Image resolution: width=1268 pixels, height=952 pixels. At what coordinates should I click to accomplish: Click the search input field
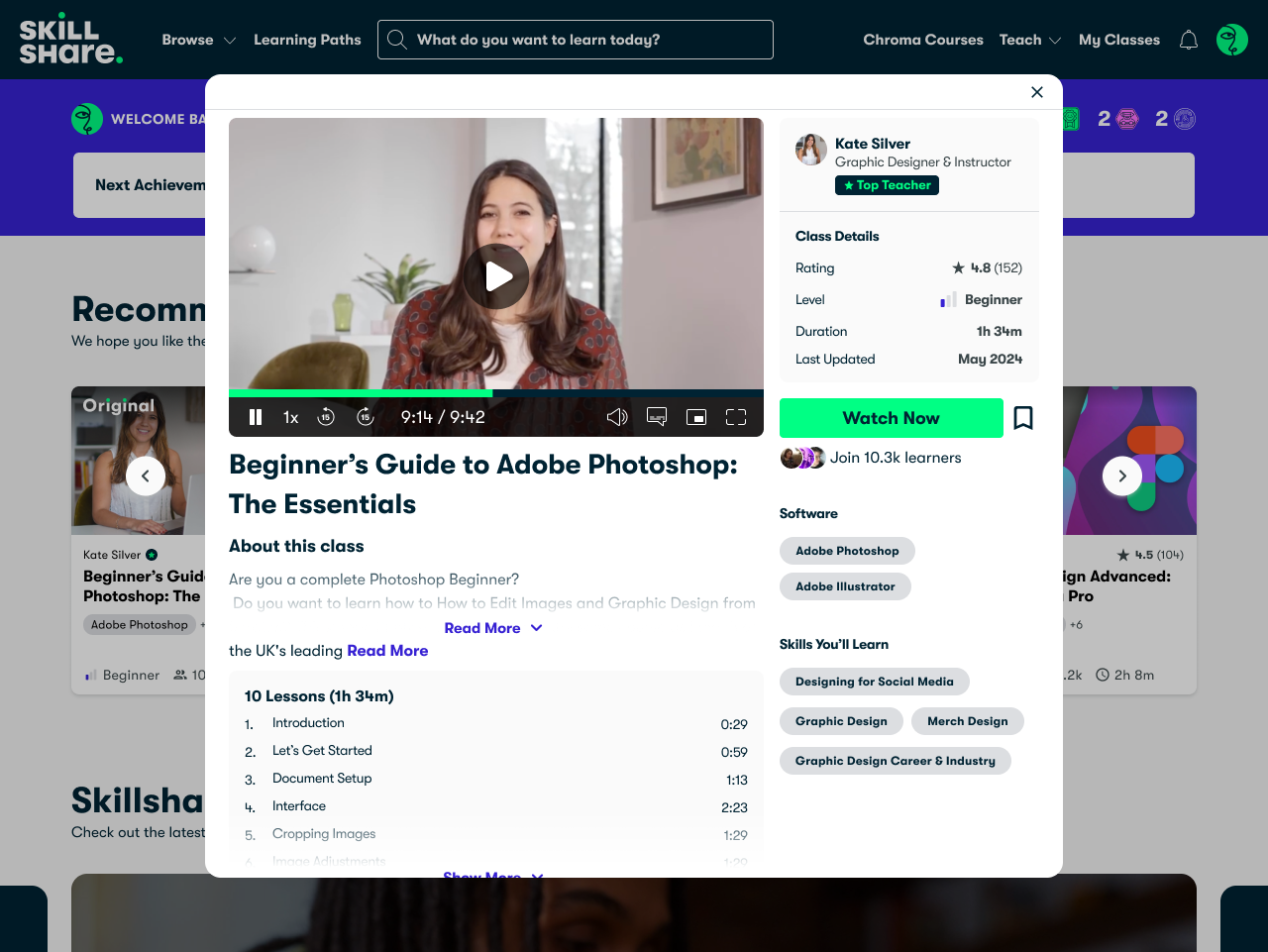pyautogui.click(x=576, y=40)
